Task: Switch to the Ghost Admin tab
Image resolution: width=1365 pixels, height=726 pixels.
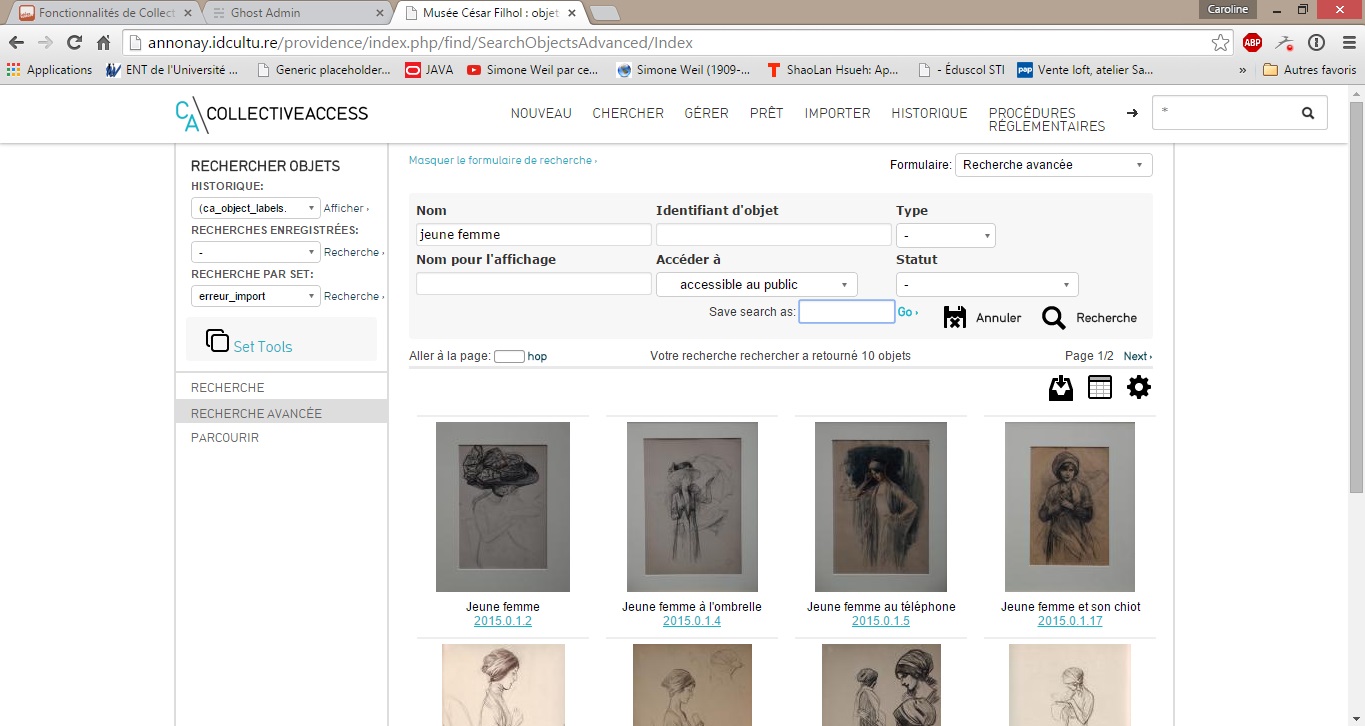Action: (x=295, y=13)
